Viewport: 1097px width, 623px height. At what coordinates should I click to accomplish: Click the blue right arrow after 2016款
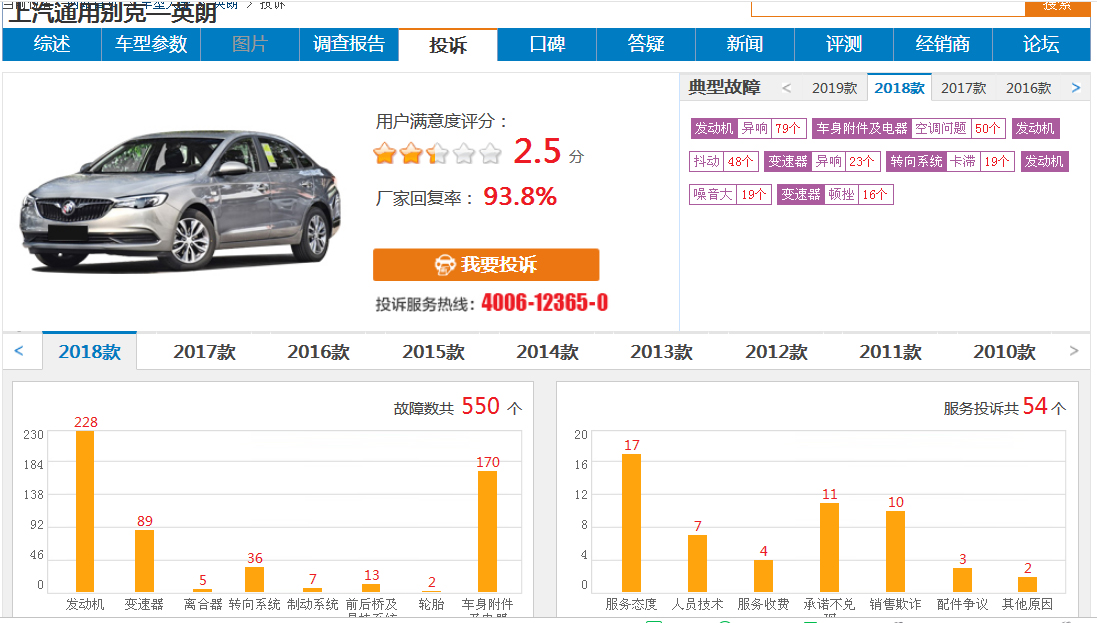(1076, 88)
